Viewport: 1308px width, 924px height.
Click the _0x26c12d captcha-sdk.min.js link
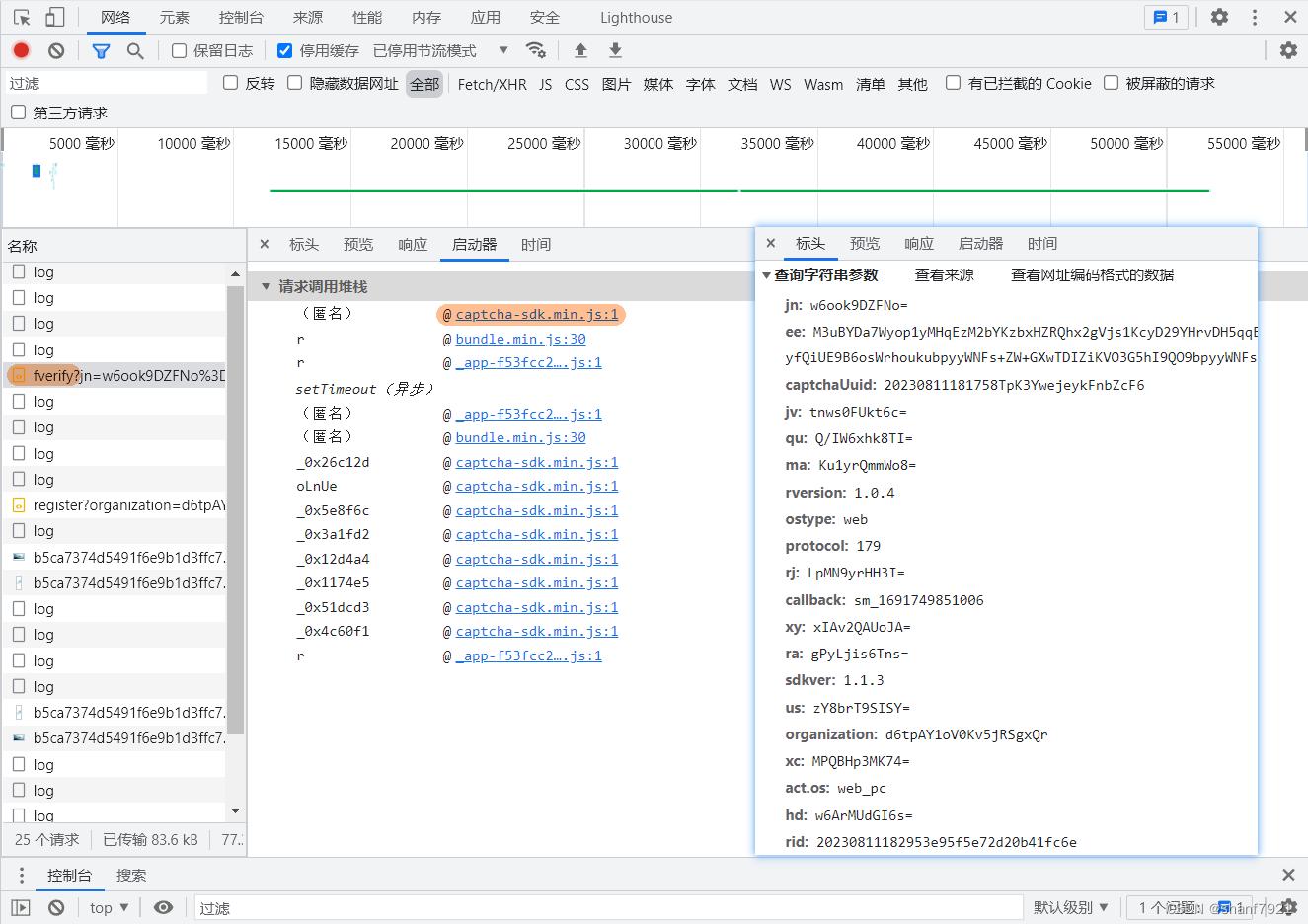537,462
